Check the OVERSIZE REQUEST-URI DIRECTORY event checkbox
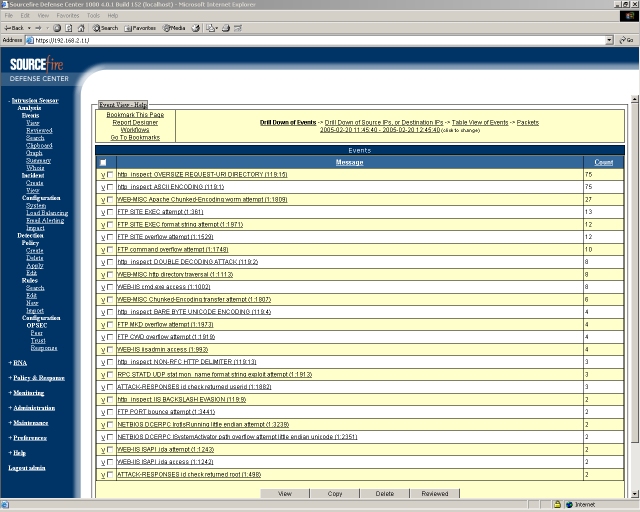The height and width of the screenshot is (512, 640). pyautogui.click(x=110, y=174)
